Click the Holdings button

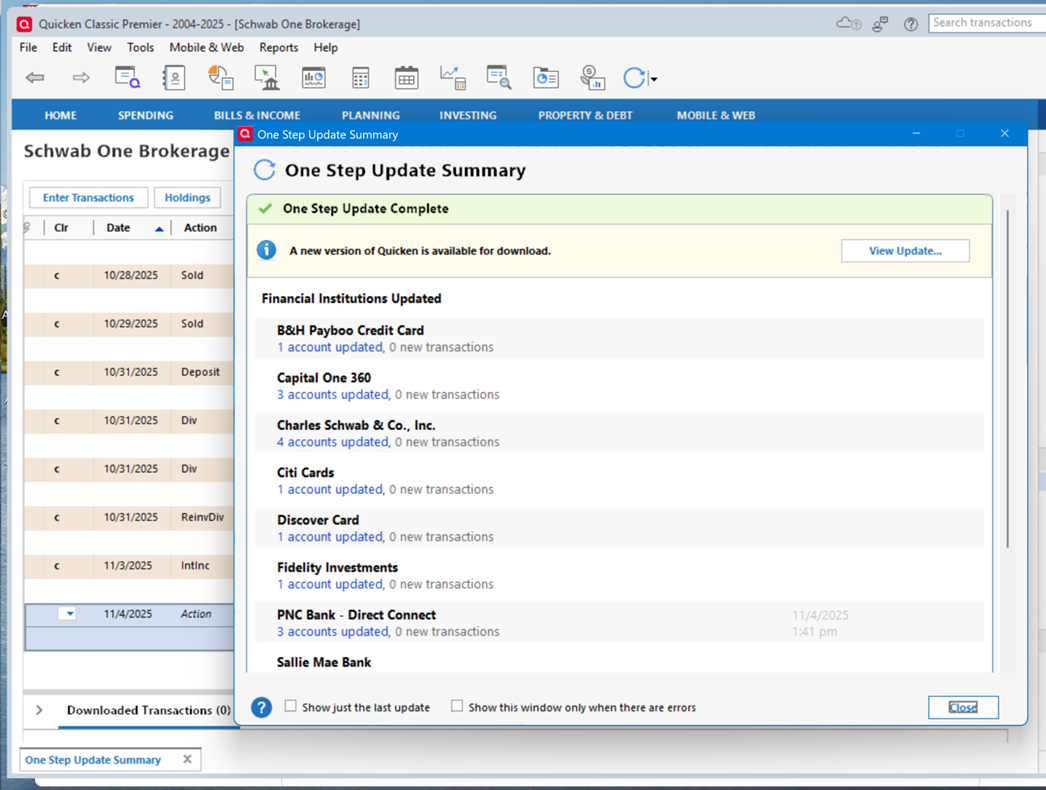(187, 198)
